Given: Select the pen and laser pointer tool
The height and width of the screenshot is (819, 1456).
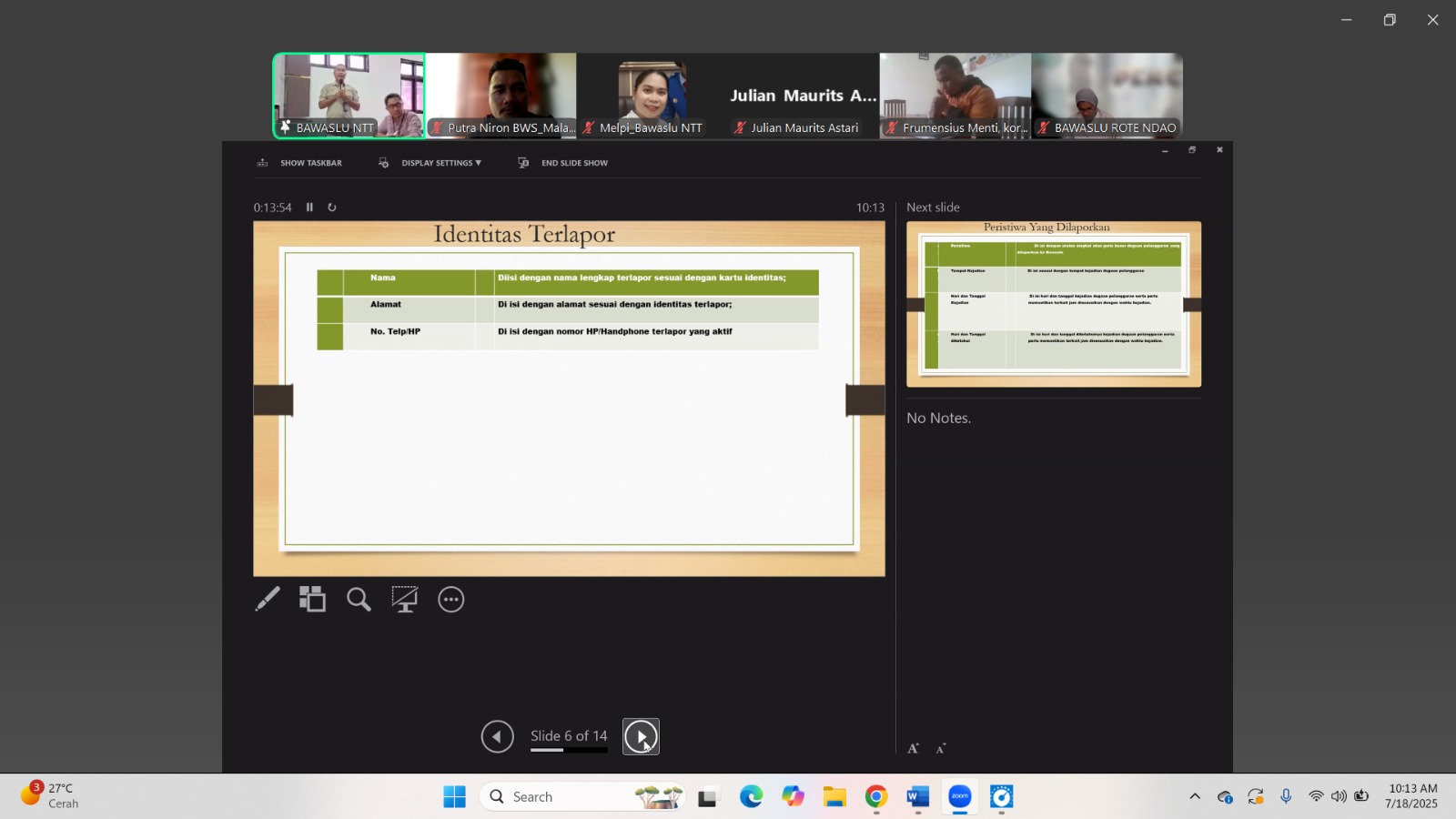Looking at the screenshot, I should point(268,600).
